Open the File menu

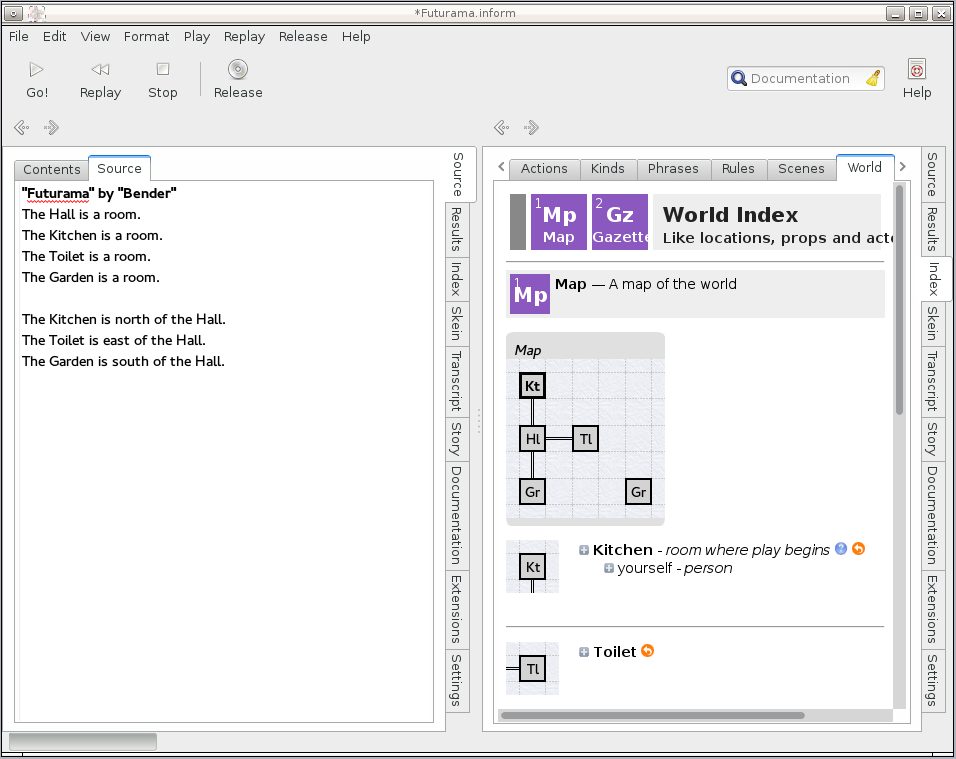pyautogui.click(x=18, y=37)
